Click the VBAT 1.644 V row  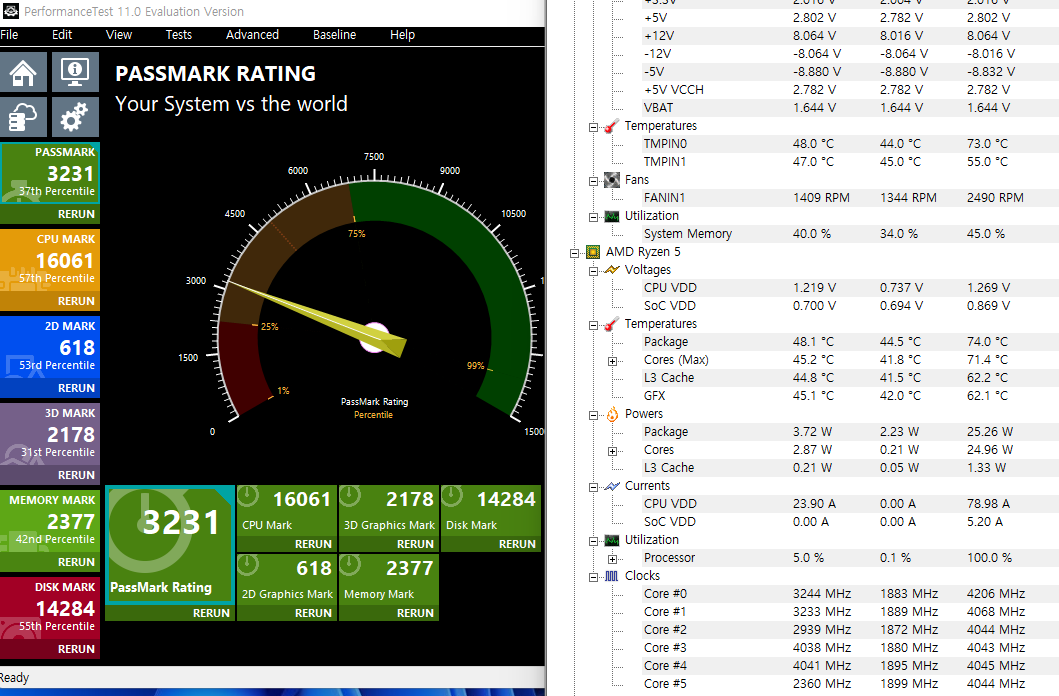(850, 108)
